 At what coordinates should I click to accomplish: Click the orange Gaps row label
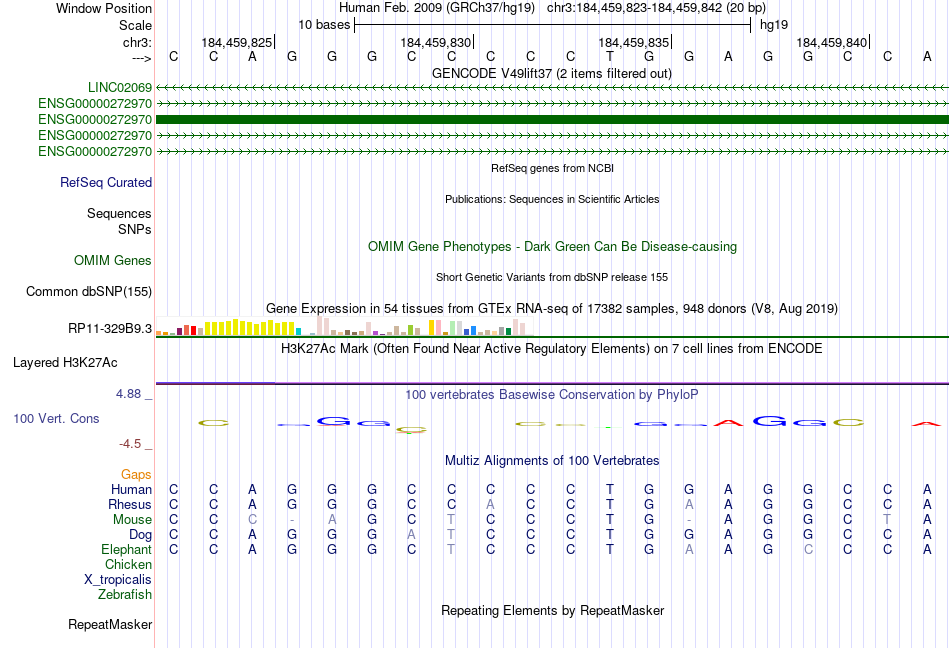[136, 474]
